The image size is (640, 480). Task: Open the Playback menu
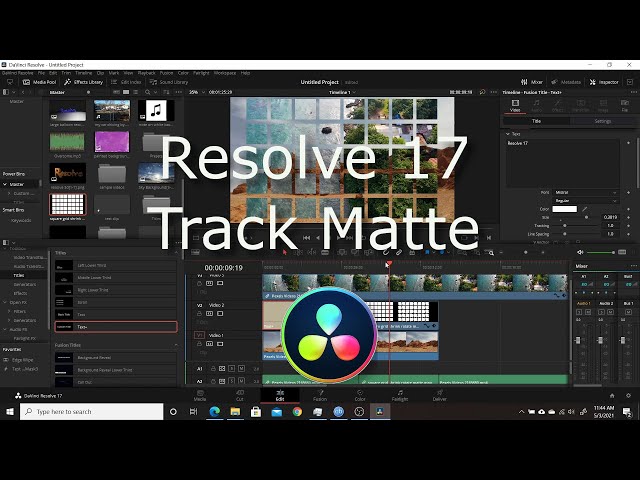(x=146, y=73)
